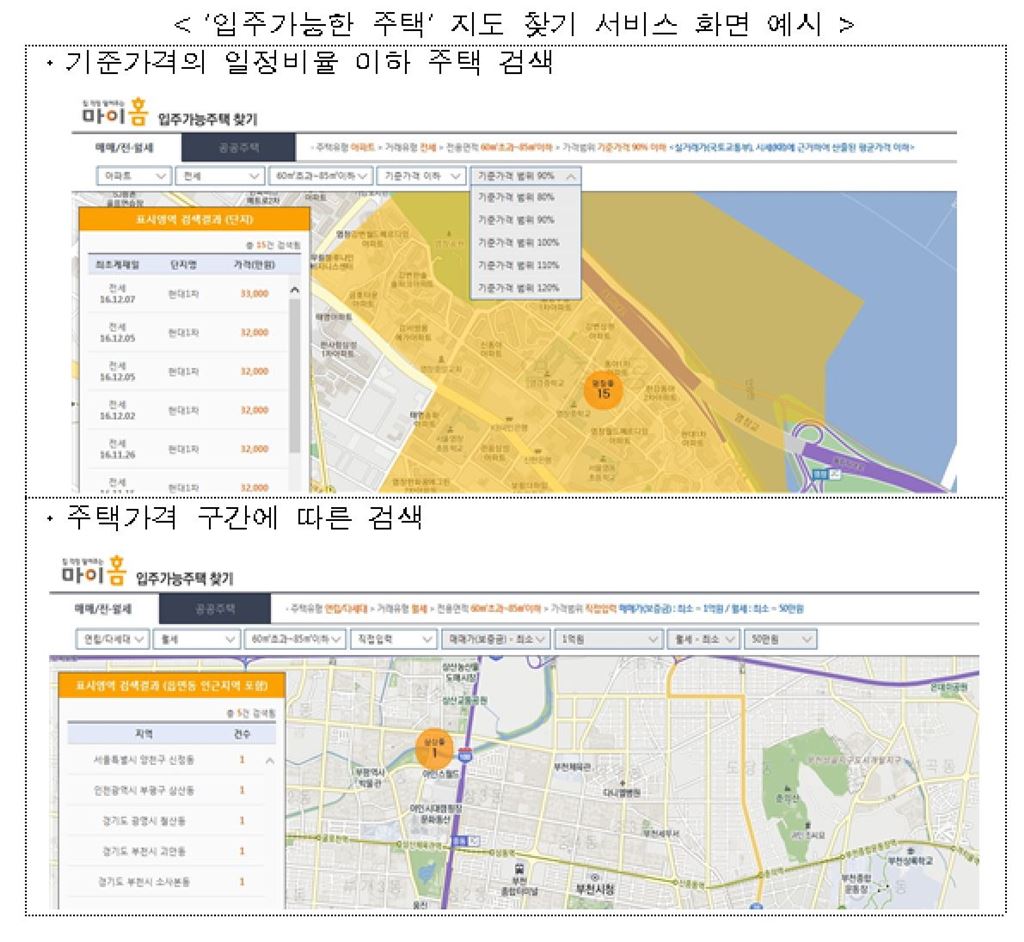Select the 기준가격 범위 100% option
1024x942 pixels.
(x=518, y=242)
